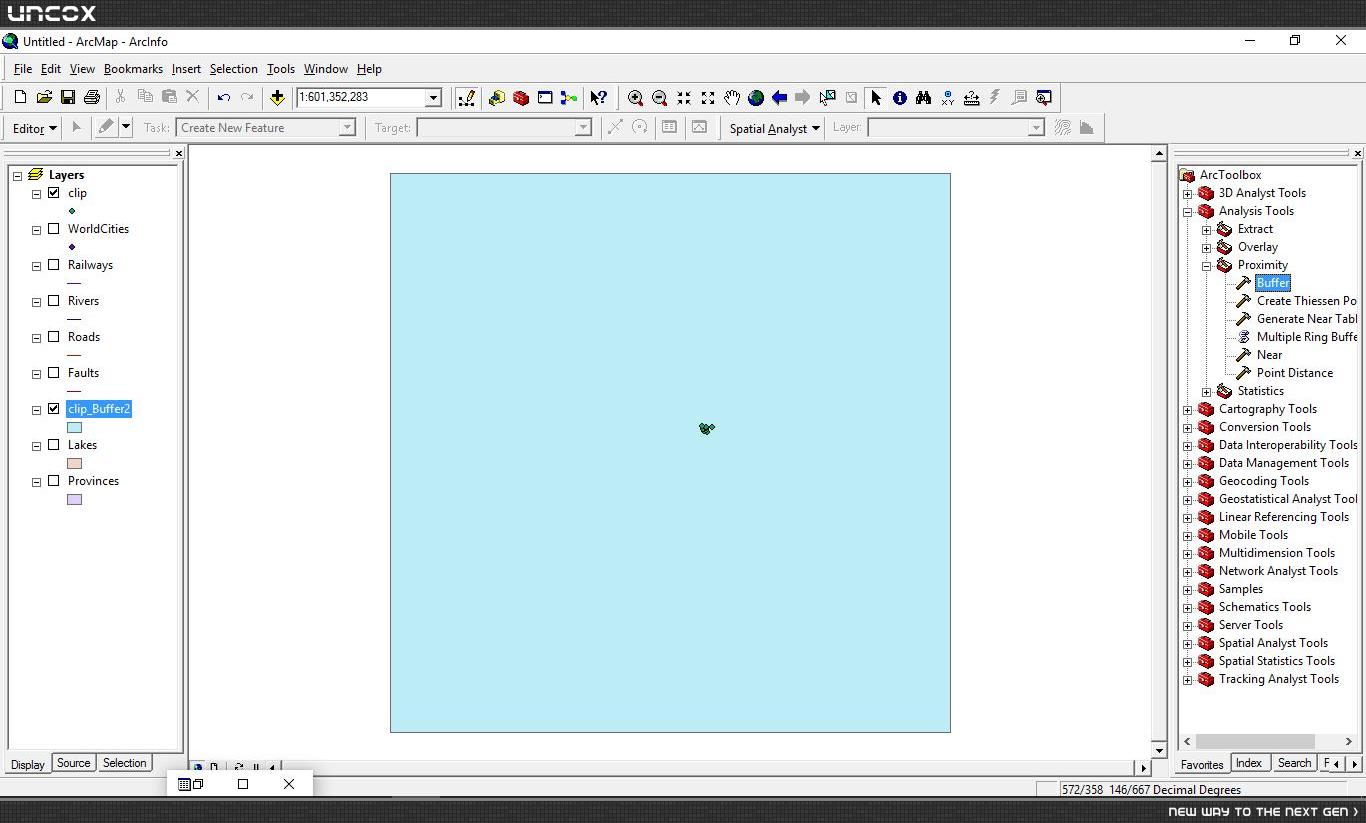
Task: Check the Provinces layer checkbox
Action: pos(54,481)
